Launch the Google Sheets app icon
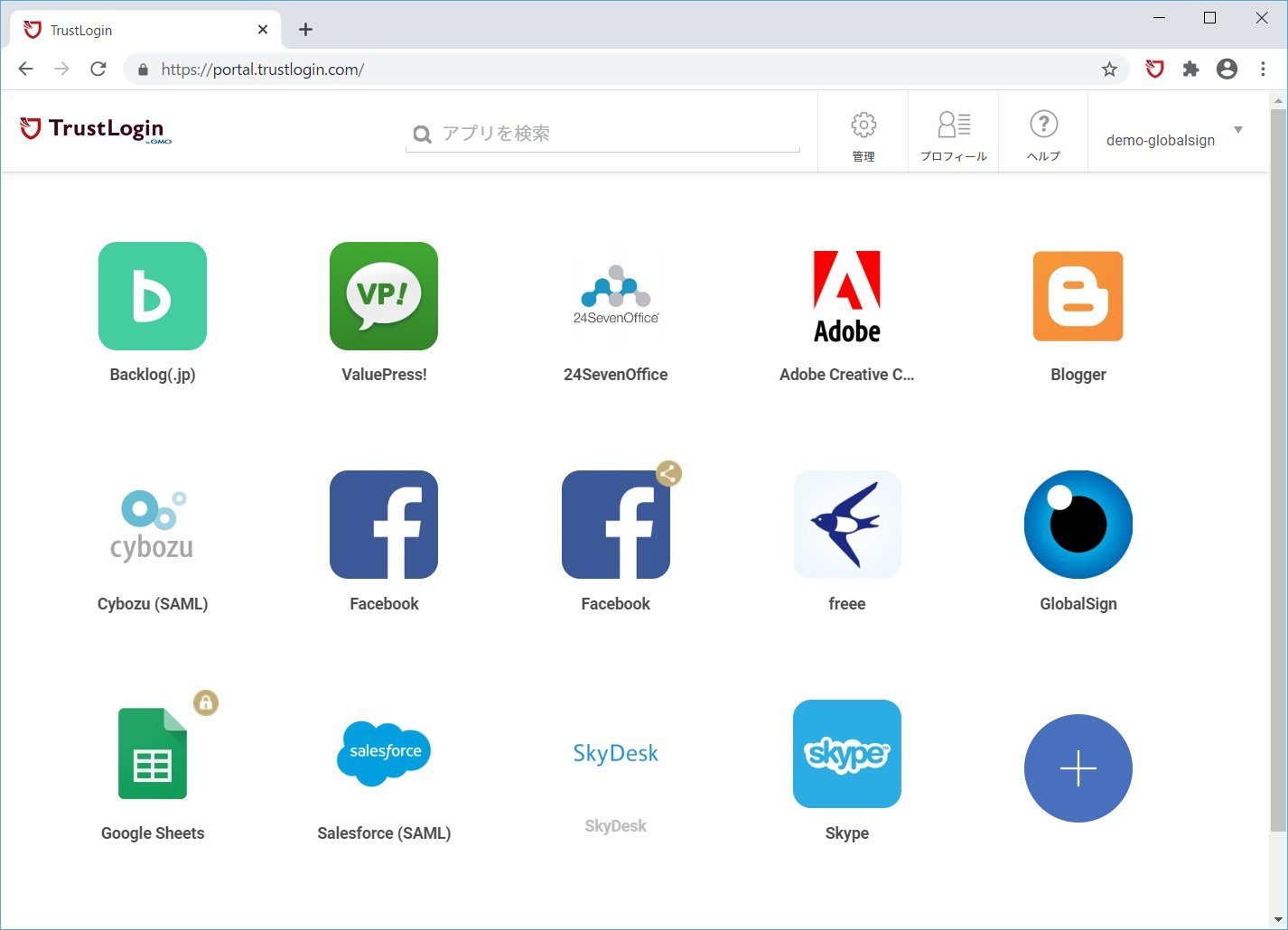The height and width of the screenshot is (930, 1288). (x=153, y=754)
